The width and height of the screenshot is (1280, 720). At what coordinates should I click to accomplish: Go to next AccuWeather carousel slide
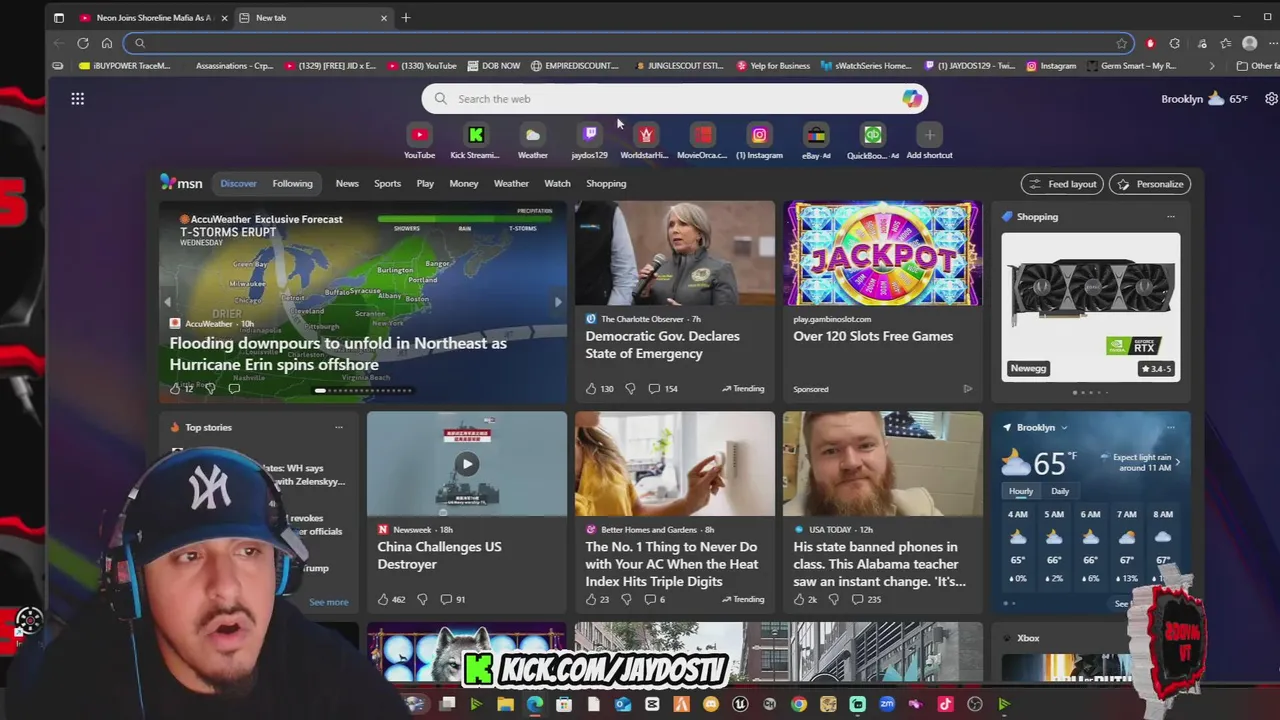[x=557, y=302]
